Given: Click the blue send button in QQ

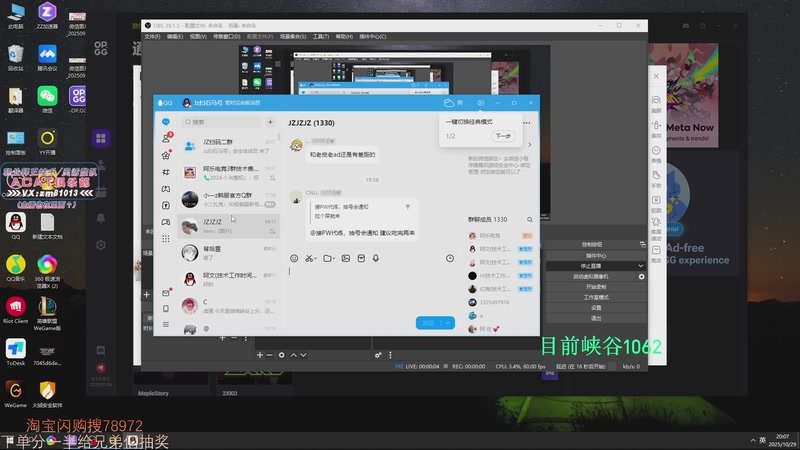Looking at the screenshot, I should tap(429, 323).
